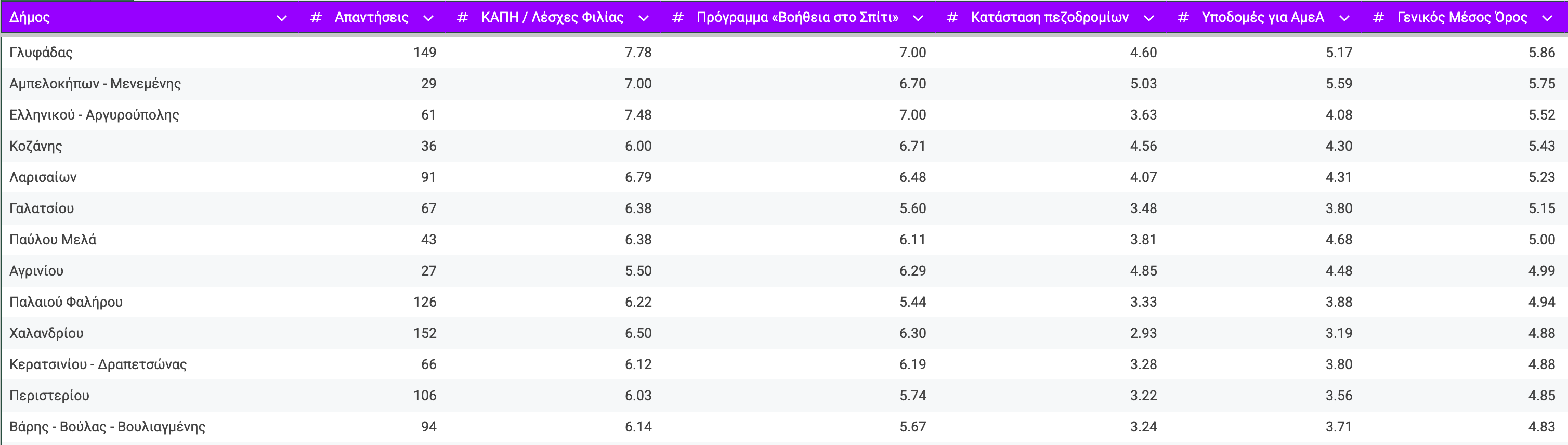Select the Παλαιού Φαλήρου row name
1568x445 pixels.
(x=66, y=302)
